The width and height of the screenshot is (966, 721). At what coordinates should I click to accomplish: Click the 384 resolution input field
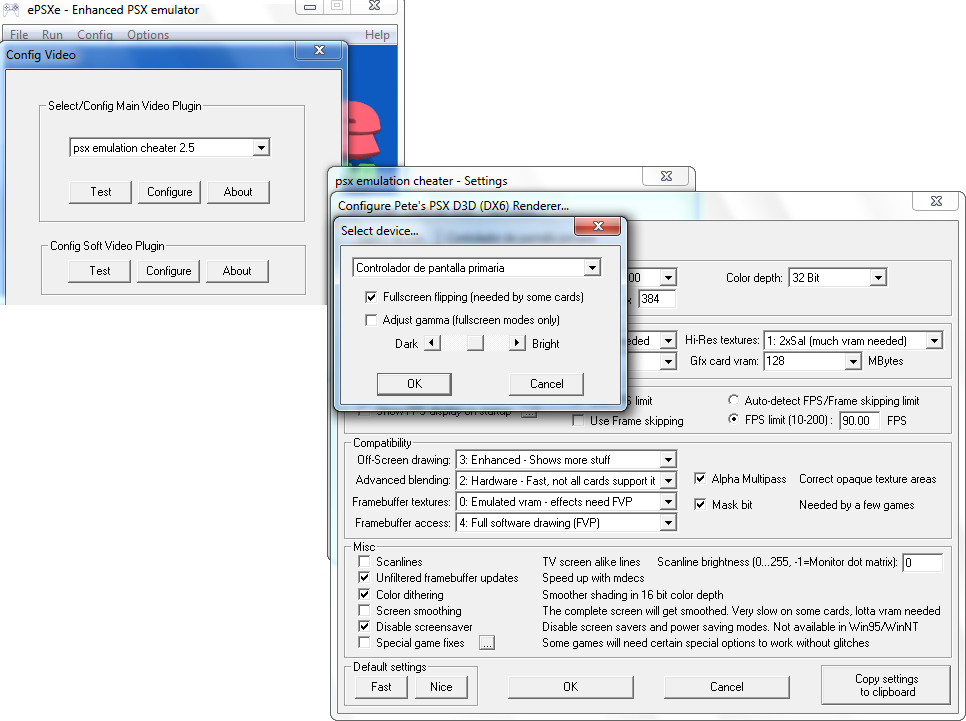[657, 299]
